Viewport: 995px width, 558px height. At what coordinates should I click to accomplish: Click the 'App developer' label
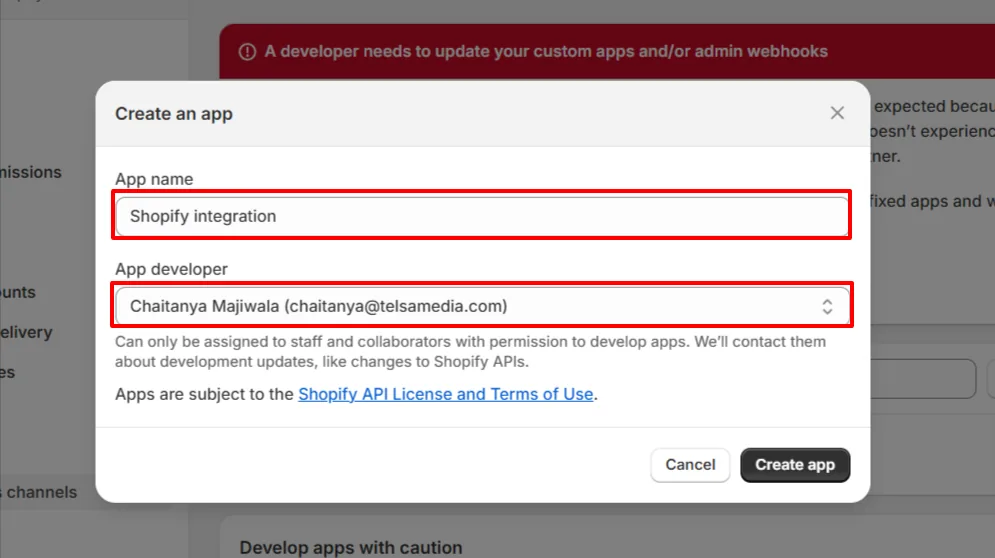pyautogui.click(x=171, y=269)
